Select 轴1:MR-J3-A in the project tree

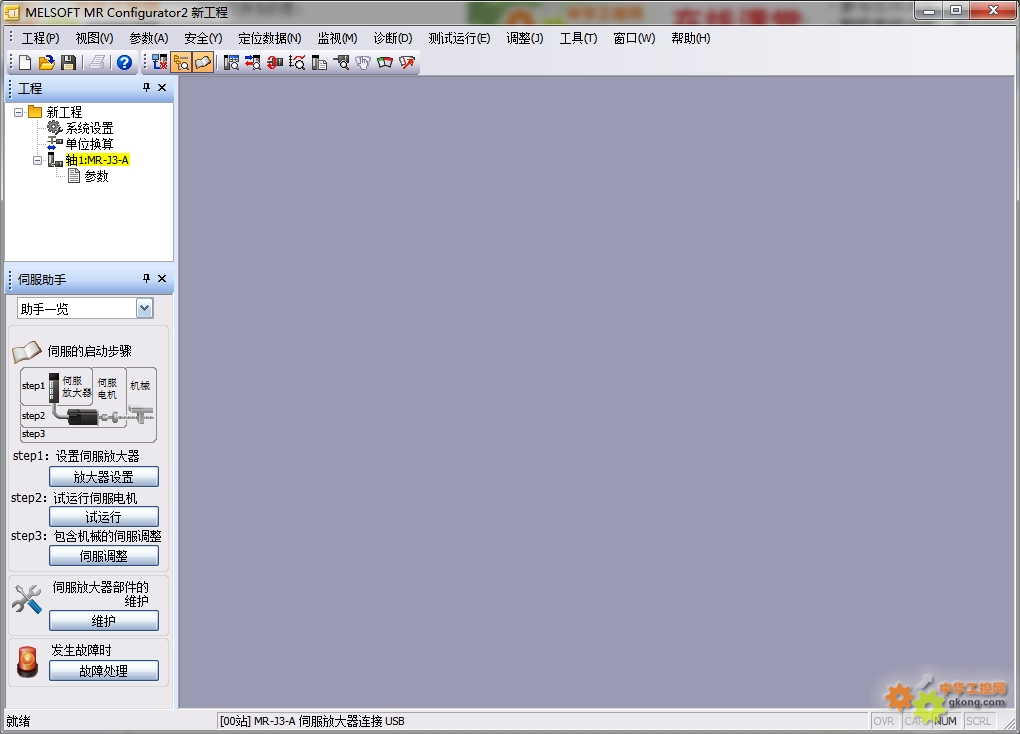point(97,160)
